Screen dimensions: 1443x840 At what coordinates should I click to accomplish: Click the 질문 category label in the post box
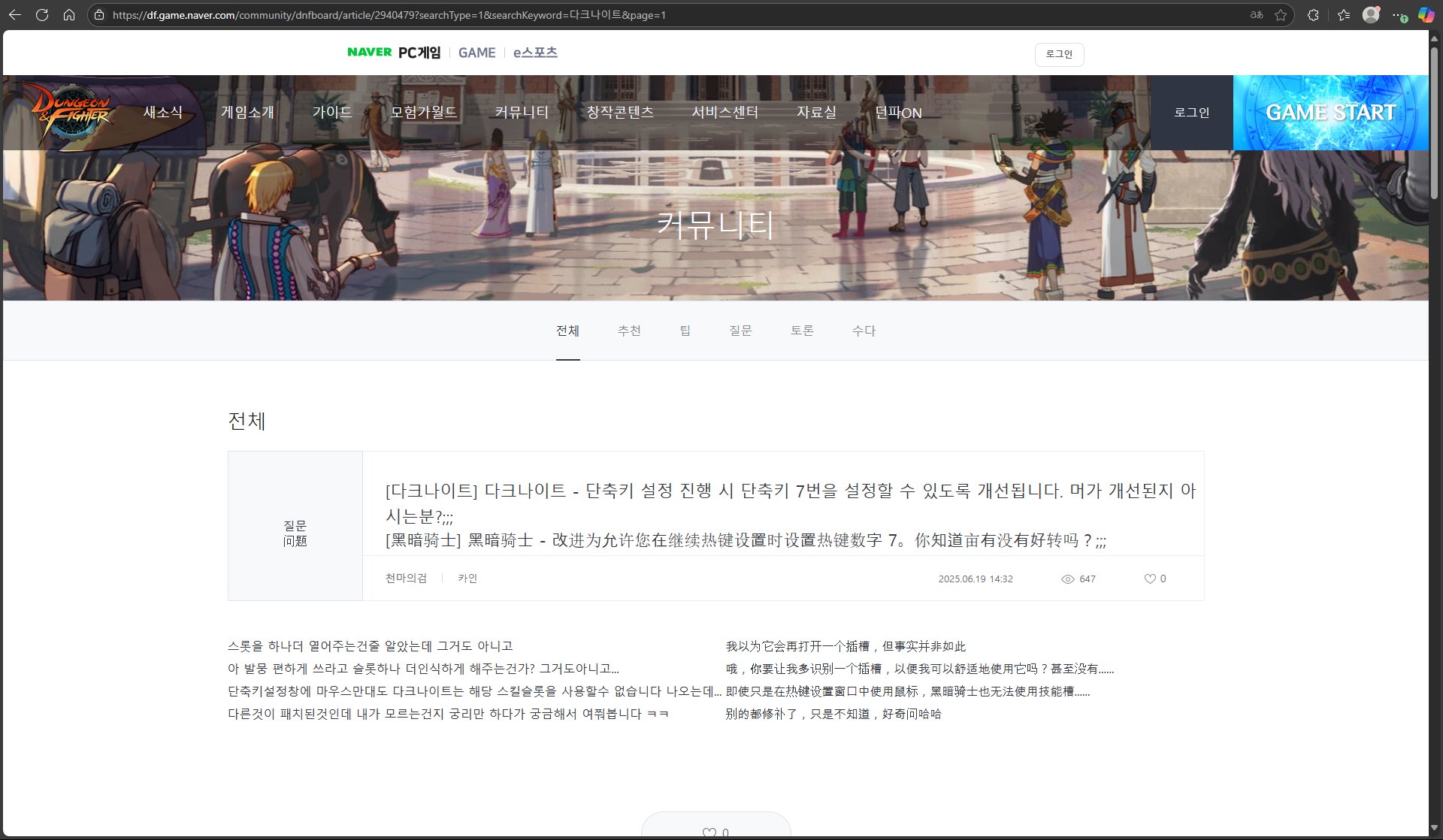pos(295,526)
